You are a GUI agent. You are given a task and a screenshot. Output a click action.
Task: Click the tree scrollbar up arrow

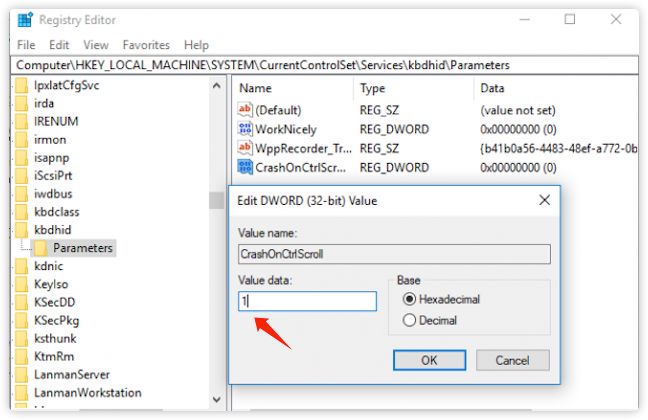click(x=217, y=86)
